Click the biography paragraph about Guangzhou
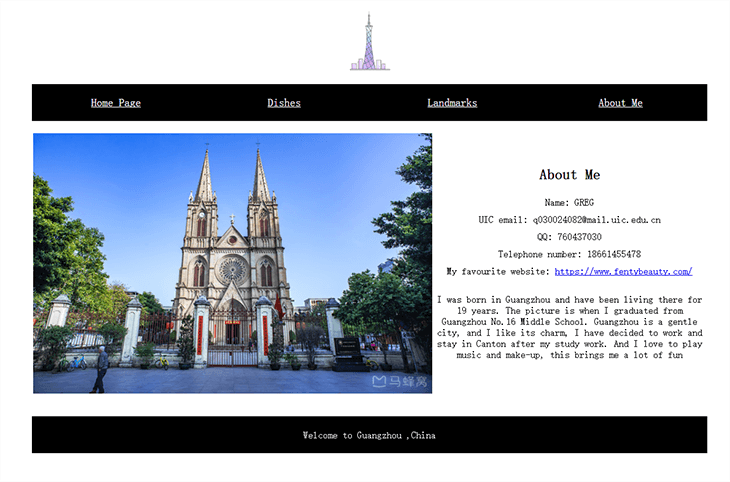The width and height of the screenshot is (730, 482). pyautogui.click(x=569, y=327)
